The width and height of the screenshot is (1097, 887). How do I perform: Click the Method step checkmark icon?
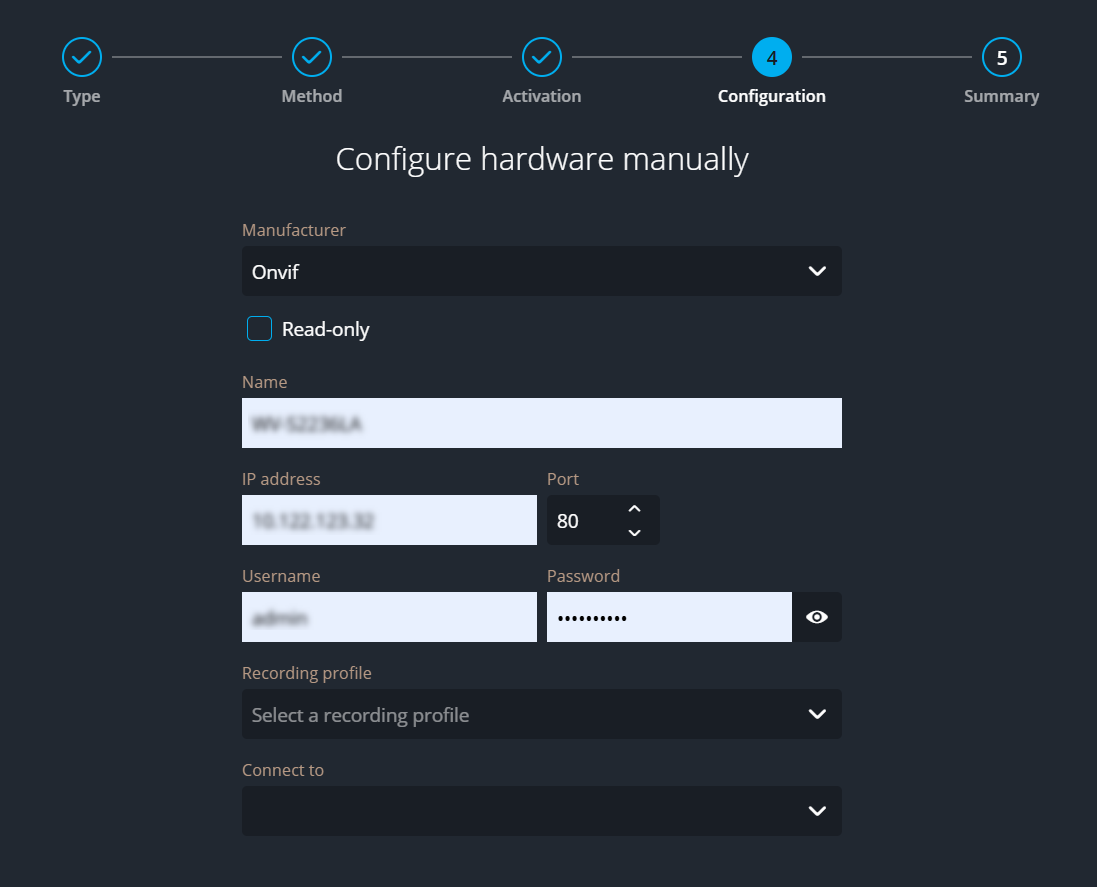point(312,58)
